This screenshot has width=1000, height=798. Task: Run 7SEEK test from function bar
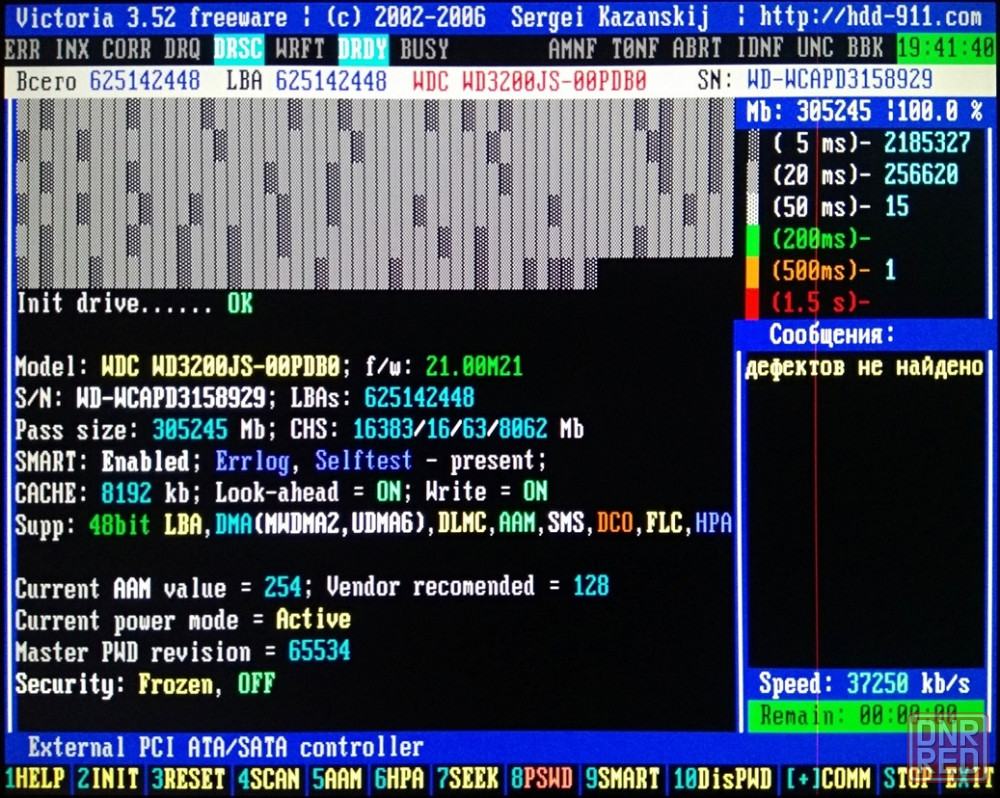pyautogui.click(x=467, y=778)
